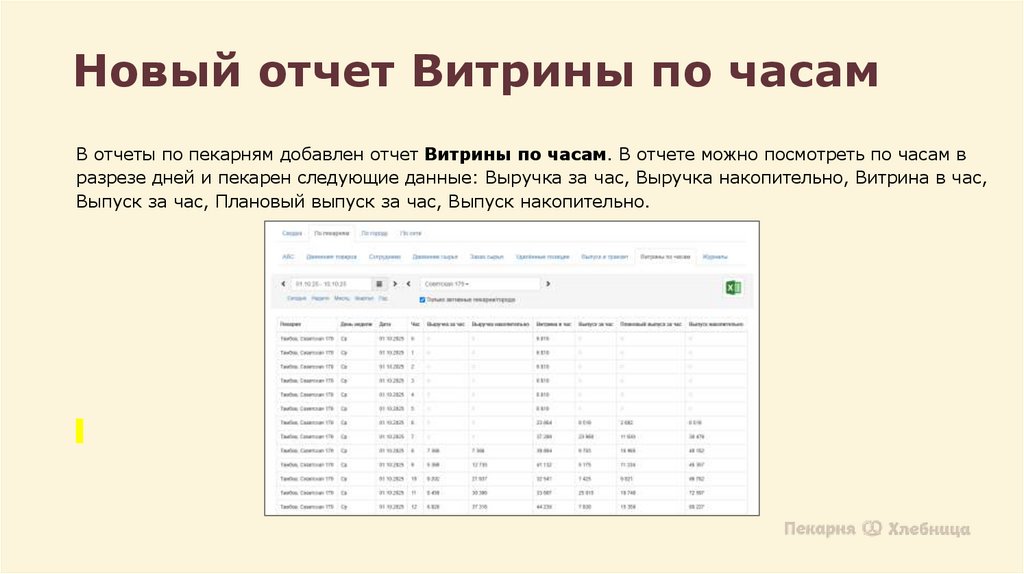Click the Выручка накопительно column header

[x=500, y=324]
